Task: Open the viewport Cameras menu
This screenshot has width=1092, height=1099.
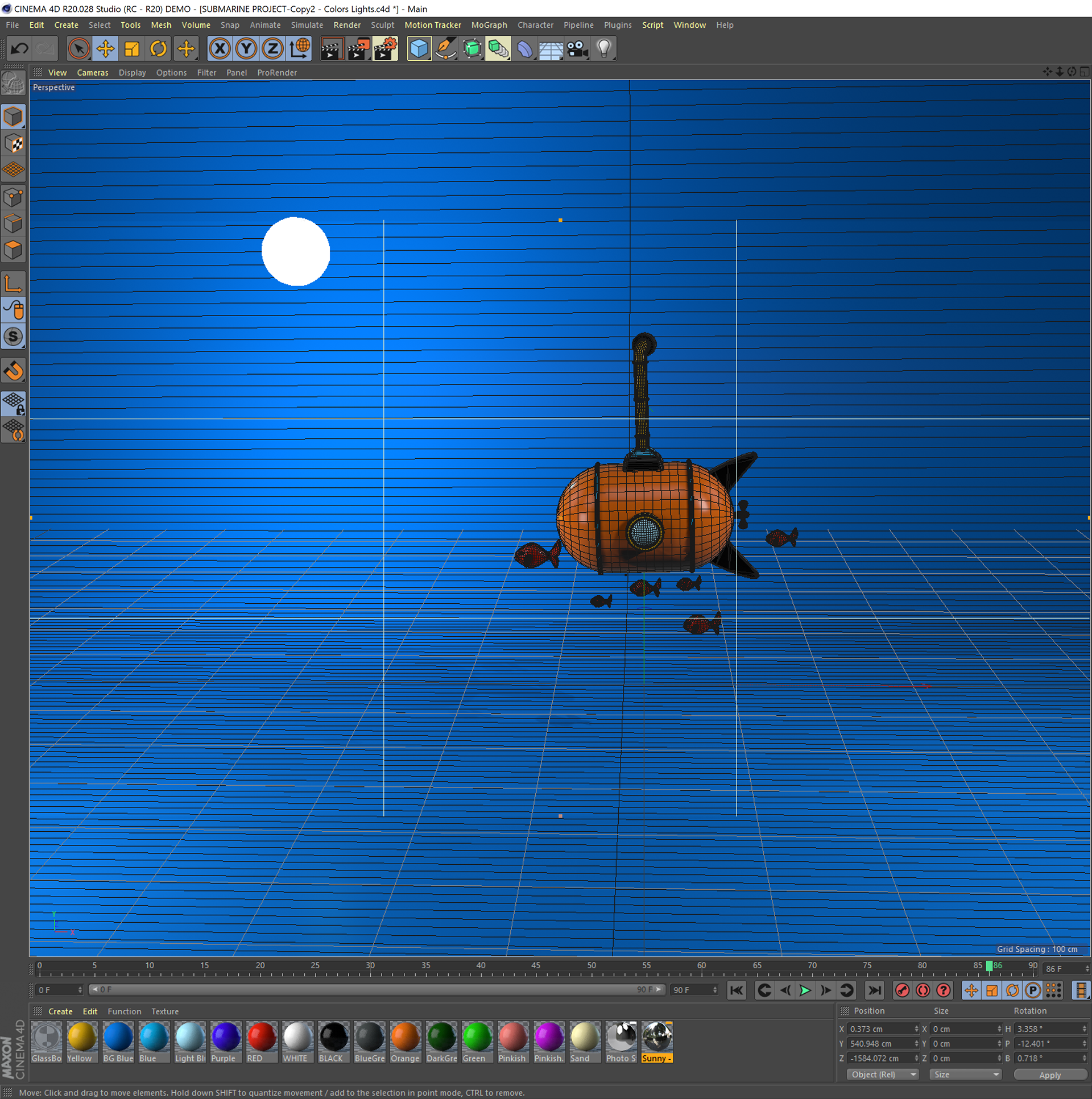Action: point(92,73)
